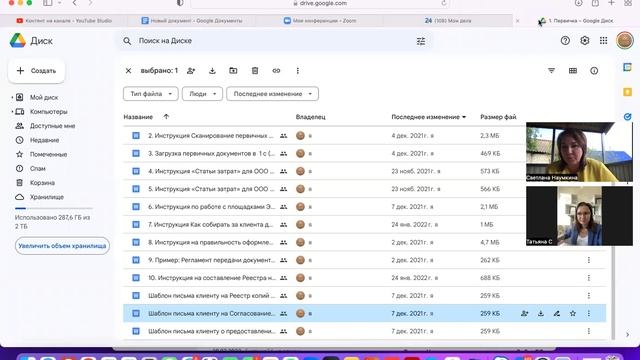Image resolution: width=640 pixels, height=360 pixels.
Task: Open Calendar in side panel
Action: pos(627,67)
